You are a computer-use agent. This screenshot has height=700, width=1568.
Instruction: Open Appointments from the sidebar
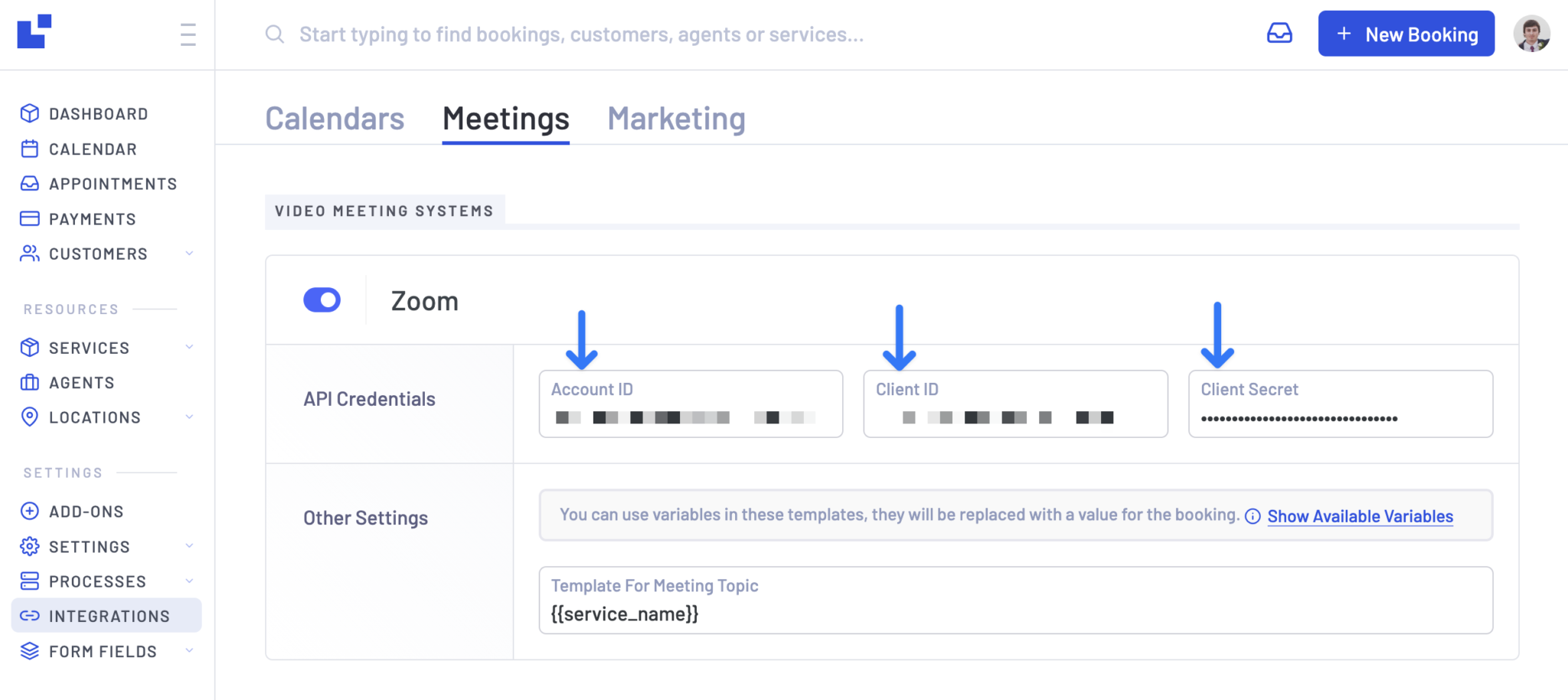click(29, 184)
